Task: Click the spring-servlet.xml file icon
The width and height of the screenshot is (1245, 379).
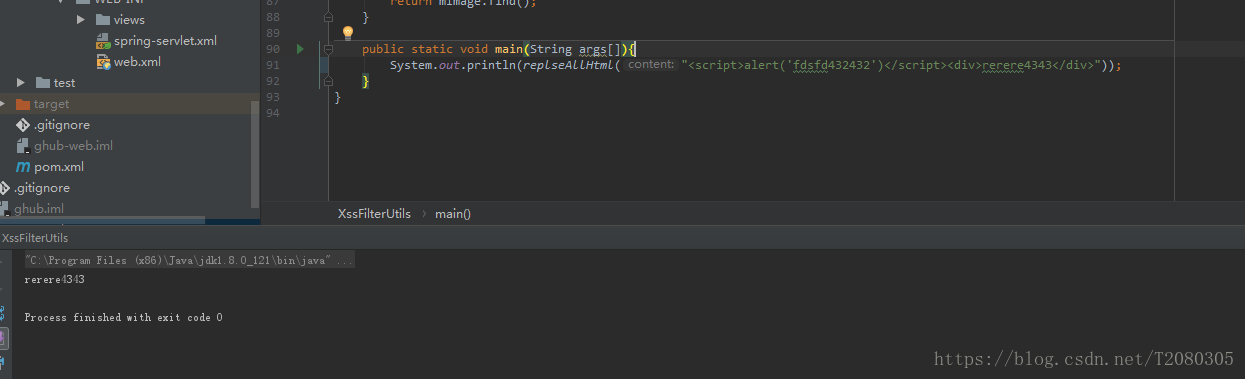Action: [103, 41]
